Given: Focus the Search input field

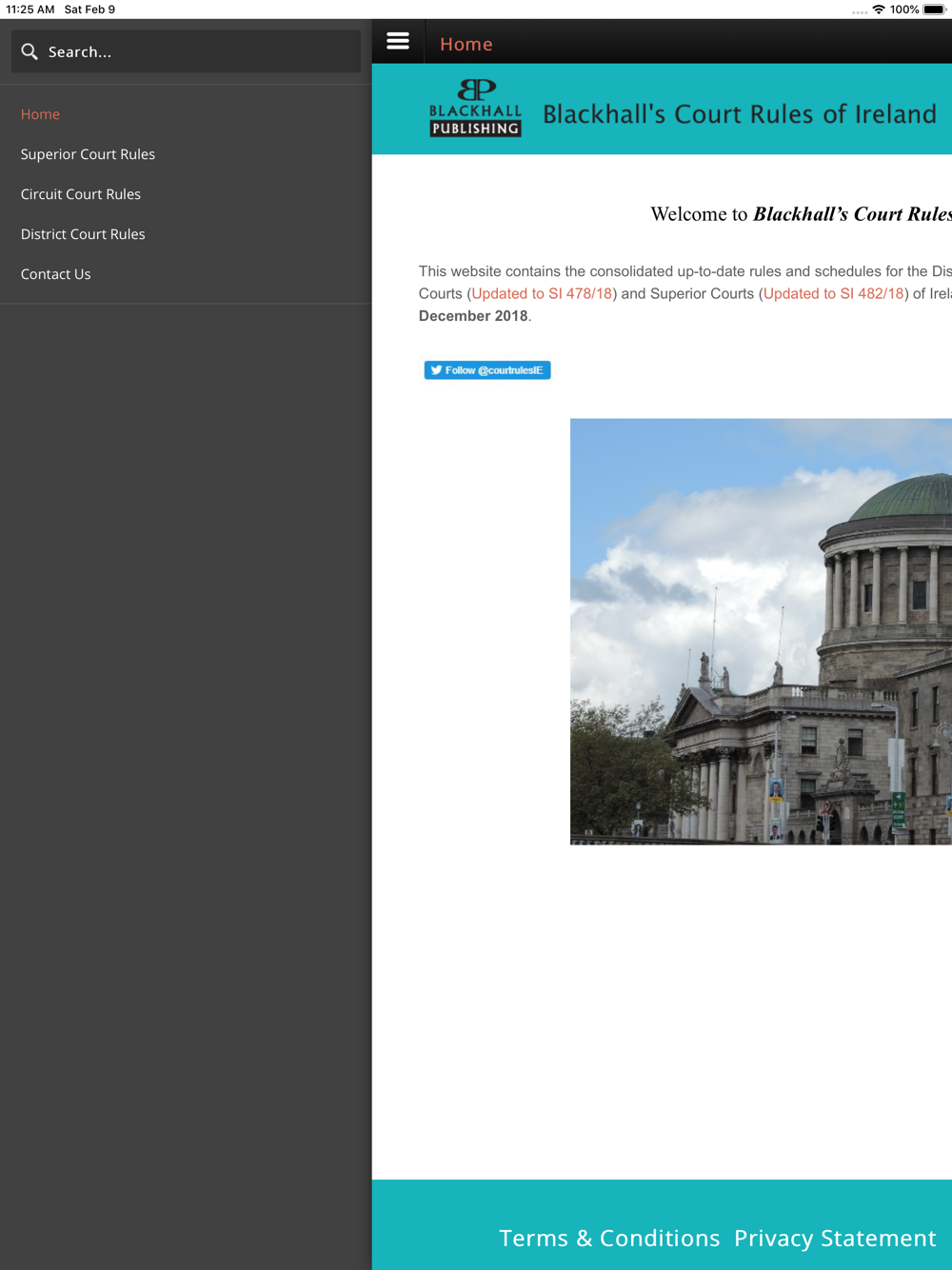Looking at the screenshot, I should [186, 51].
